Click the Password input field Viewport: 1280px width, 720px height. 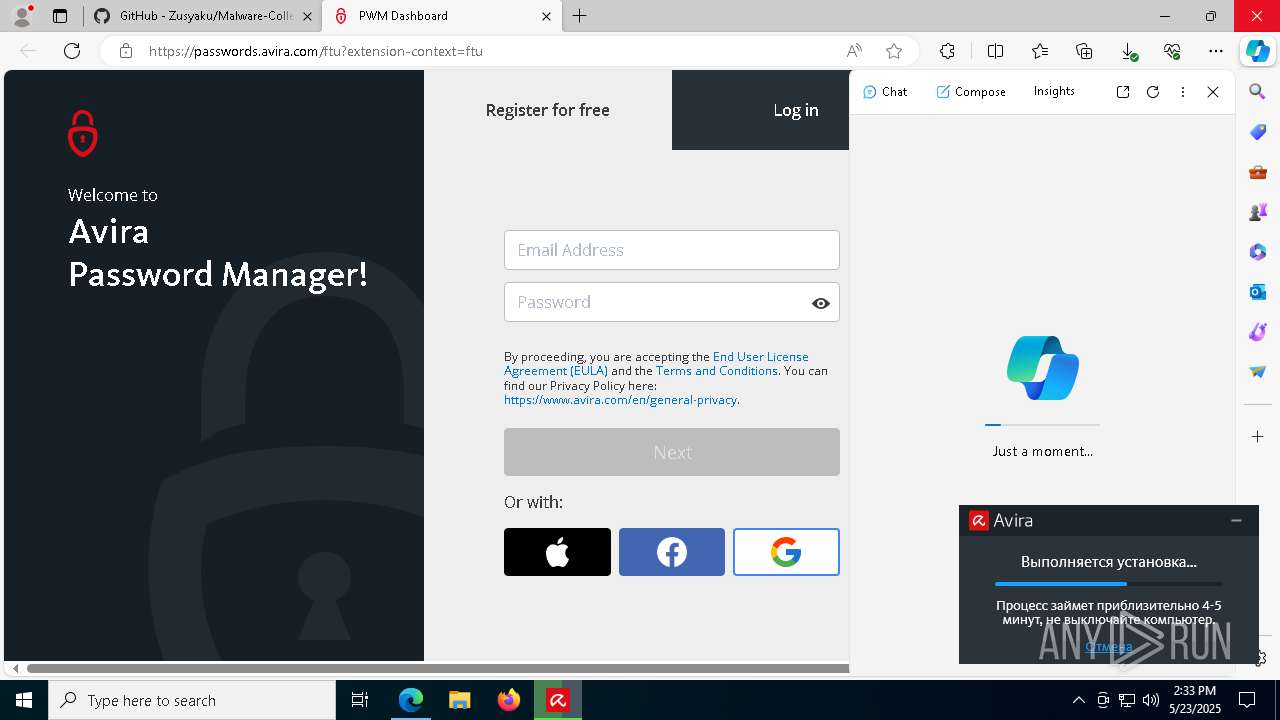[x=672, y=302]
